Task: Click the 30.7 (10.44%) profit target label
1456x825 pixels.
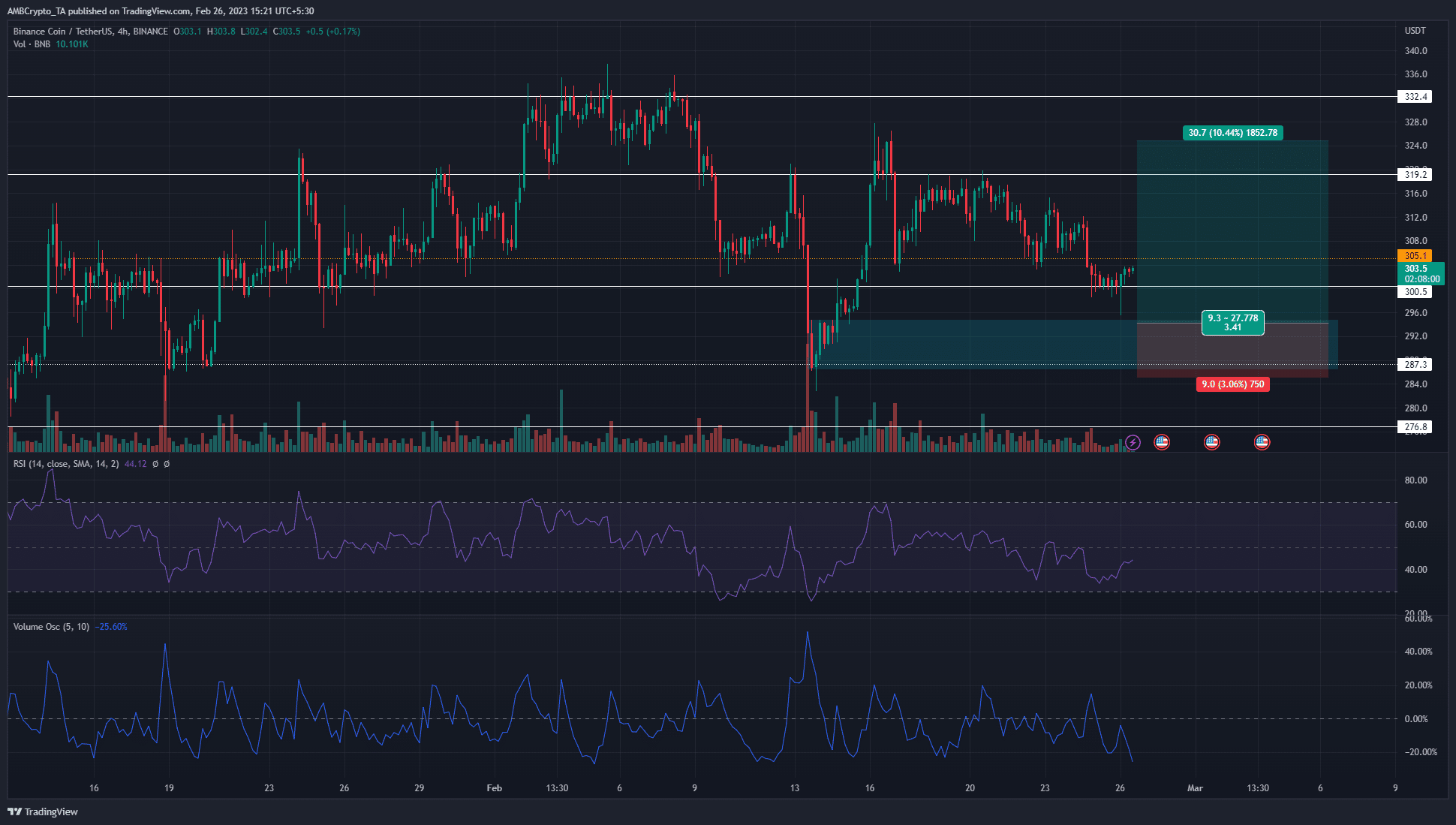Action: 1233,132
